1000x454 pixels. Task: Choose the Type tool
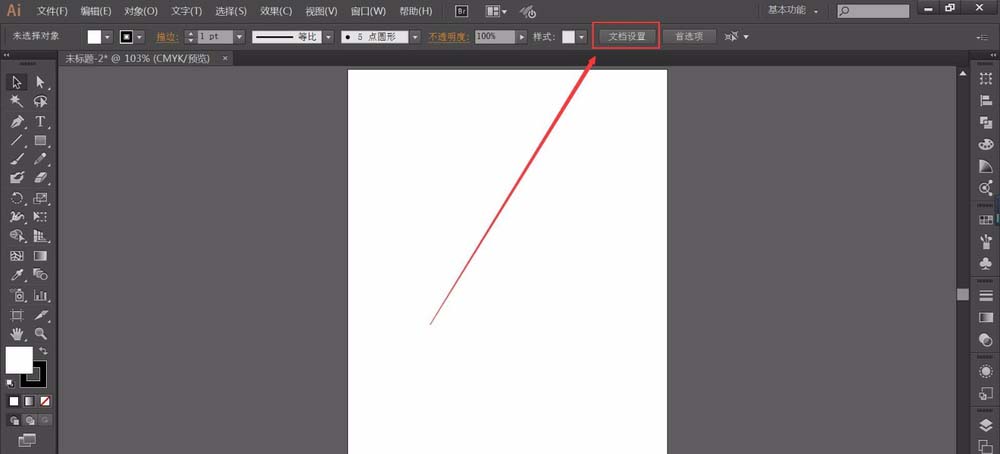click(x=41, y=121)
